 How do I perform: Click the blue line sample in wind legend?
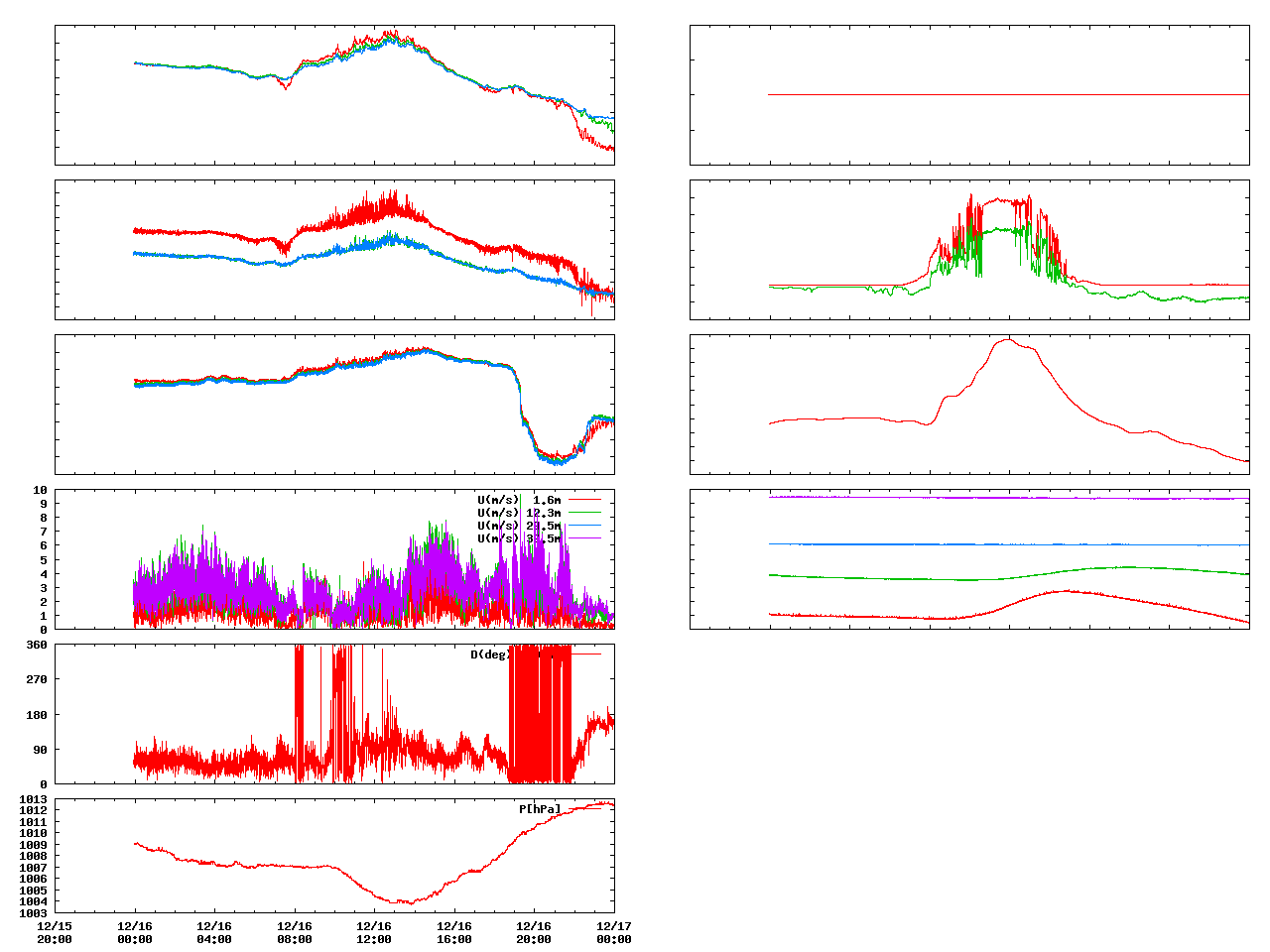click(x=584, y=526)
